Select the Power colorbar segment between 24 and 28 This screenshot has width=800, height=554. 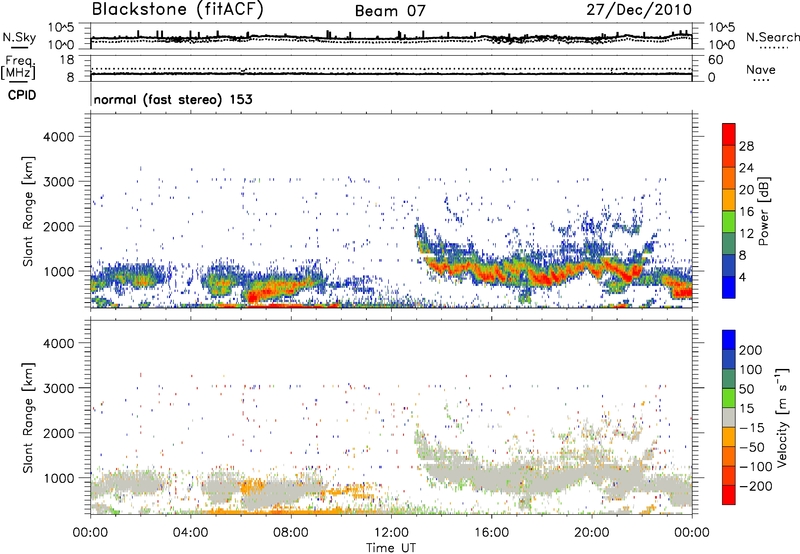(729, 156)
